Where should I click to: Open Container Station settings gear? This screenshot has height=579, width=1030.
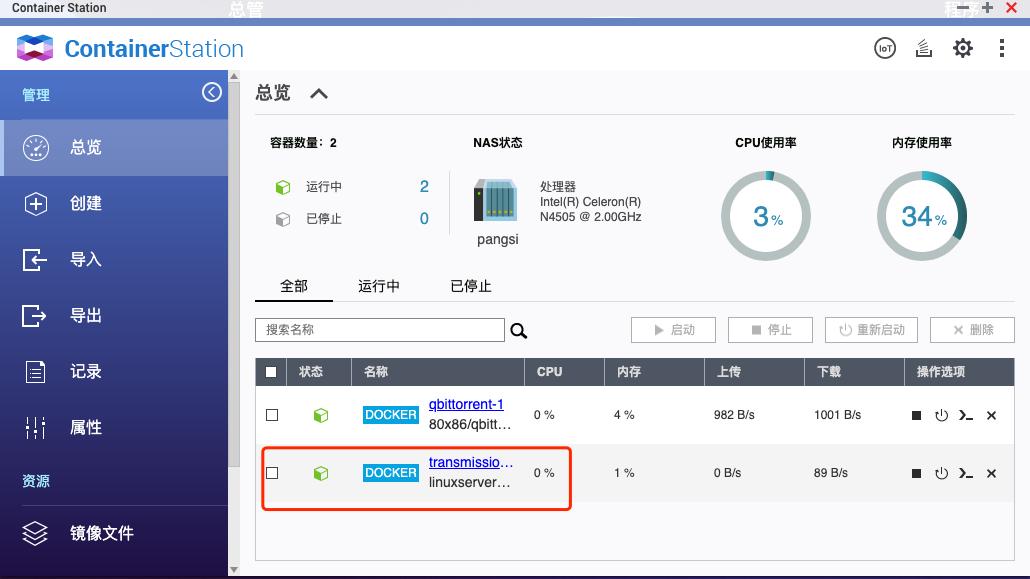point(962,47)
